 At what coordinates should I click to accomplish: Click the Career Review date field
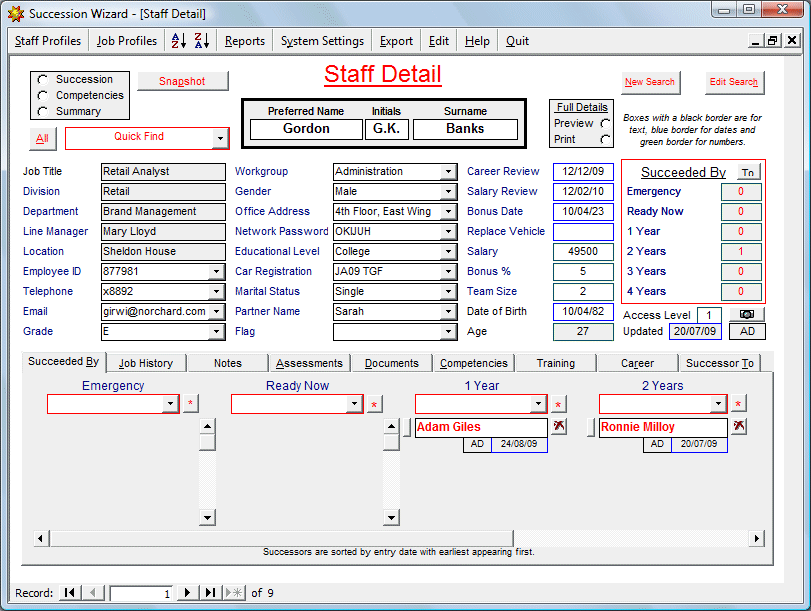pos(583,172)
